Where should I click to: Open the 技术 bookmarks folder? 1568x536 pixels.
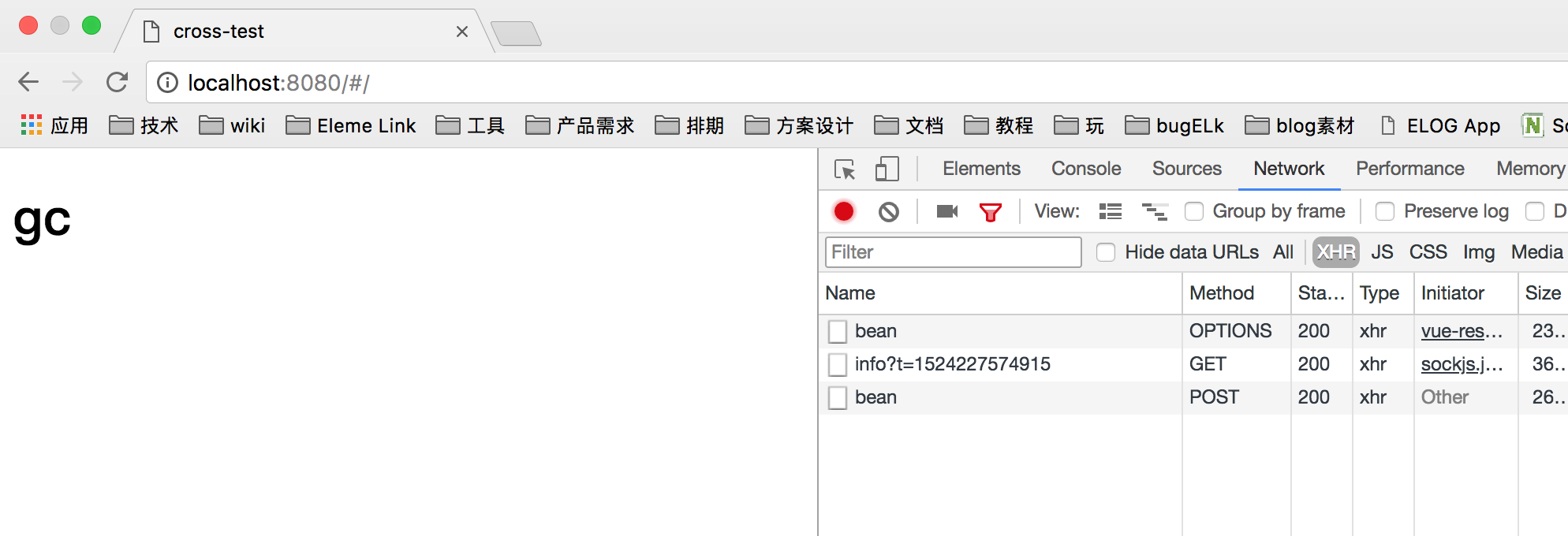pos(144,125)
